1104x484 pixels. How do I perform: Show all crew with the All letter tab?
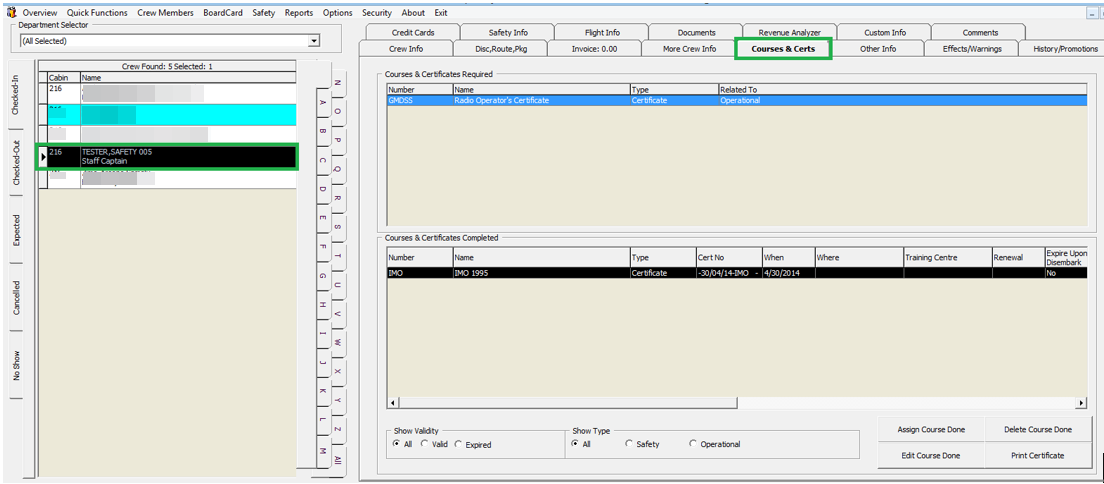click(x=338, y=459)
